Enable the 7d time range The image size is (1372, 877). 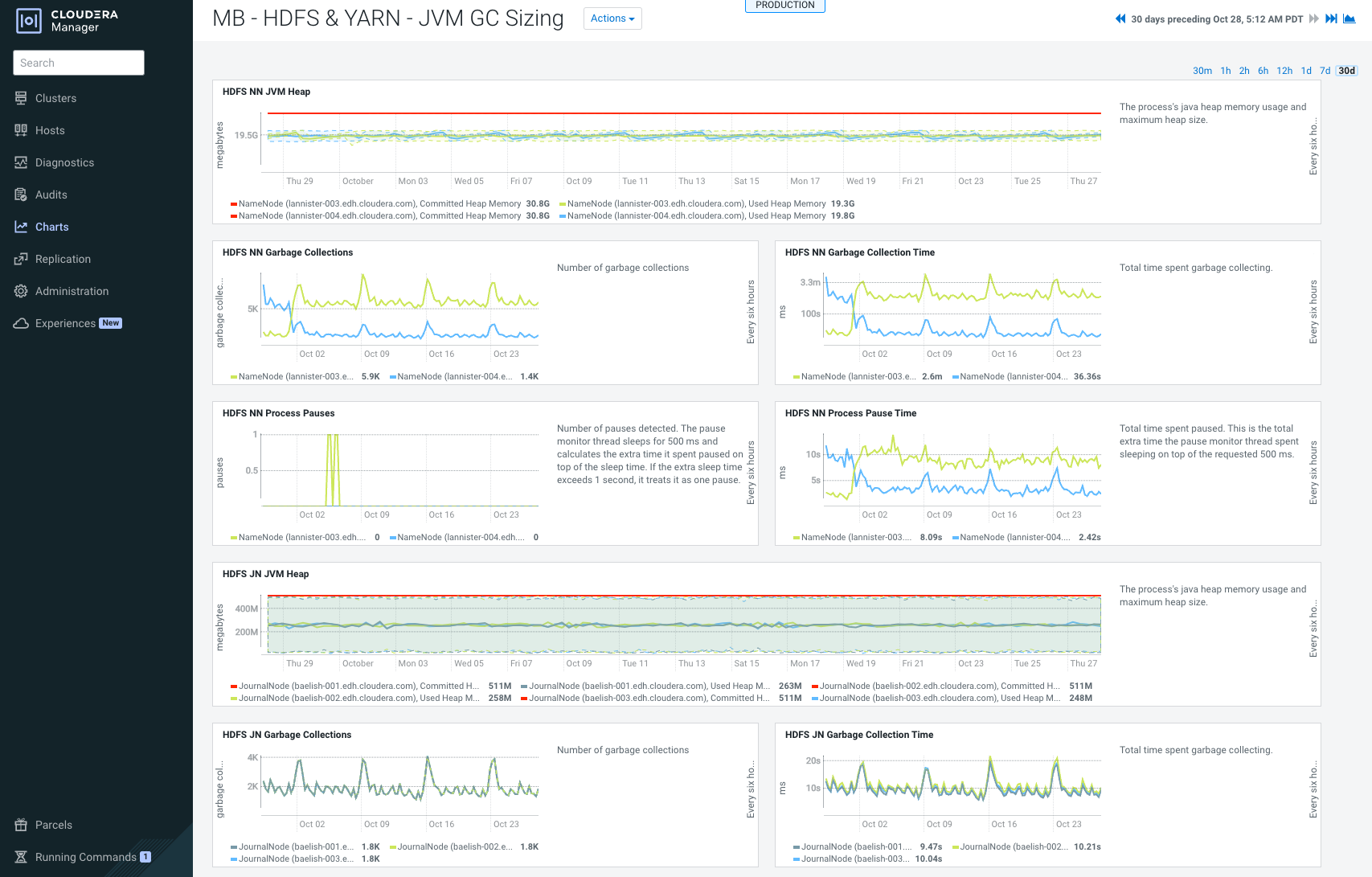(x=1325, y=70)
